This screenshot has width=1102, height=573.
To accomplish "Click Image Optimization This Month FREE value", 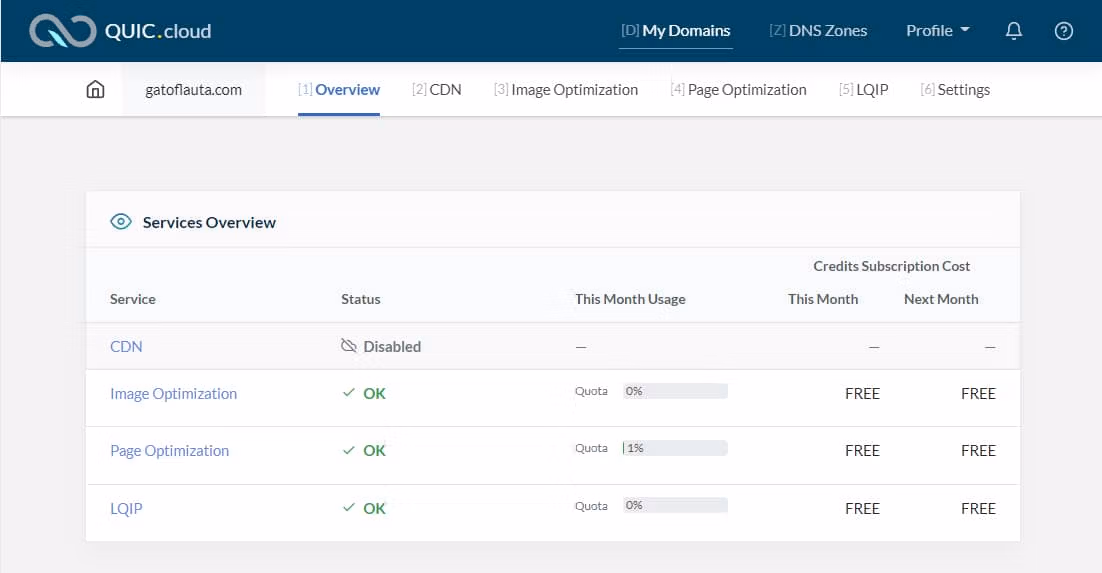I will tap(862, 394).
